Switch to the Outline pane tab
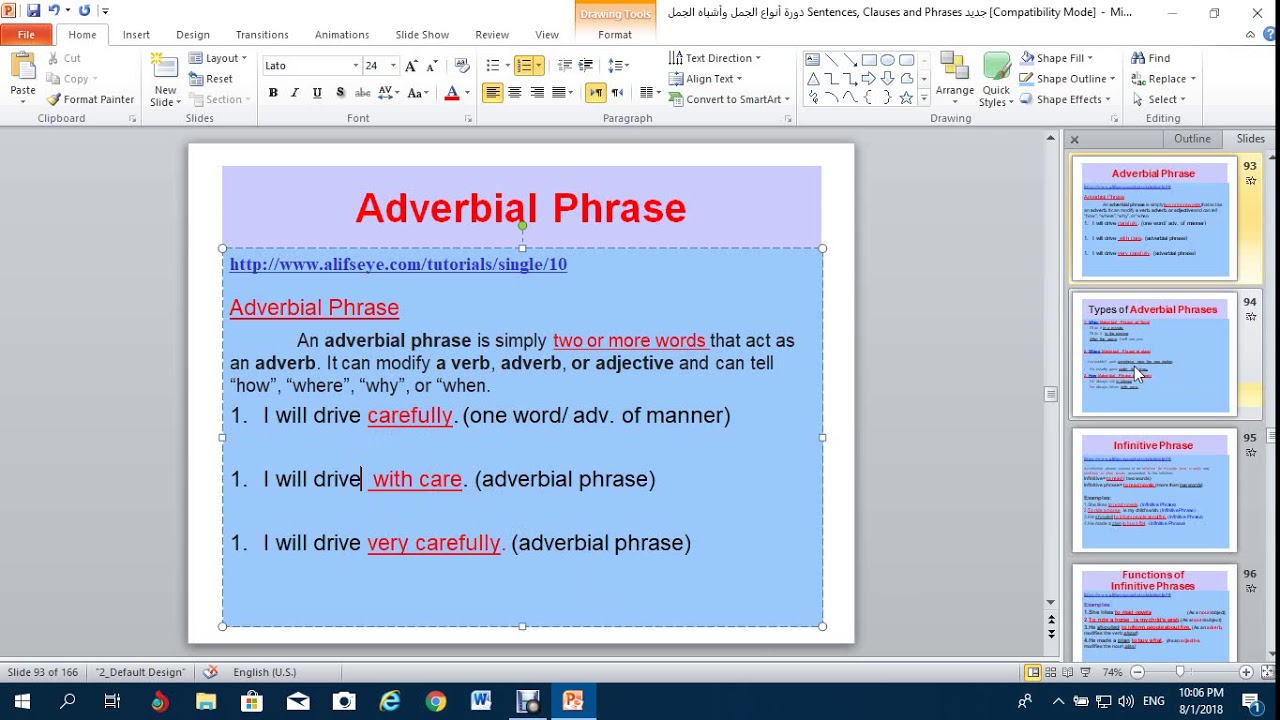 coord(1192,139)
